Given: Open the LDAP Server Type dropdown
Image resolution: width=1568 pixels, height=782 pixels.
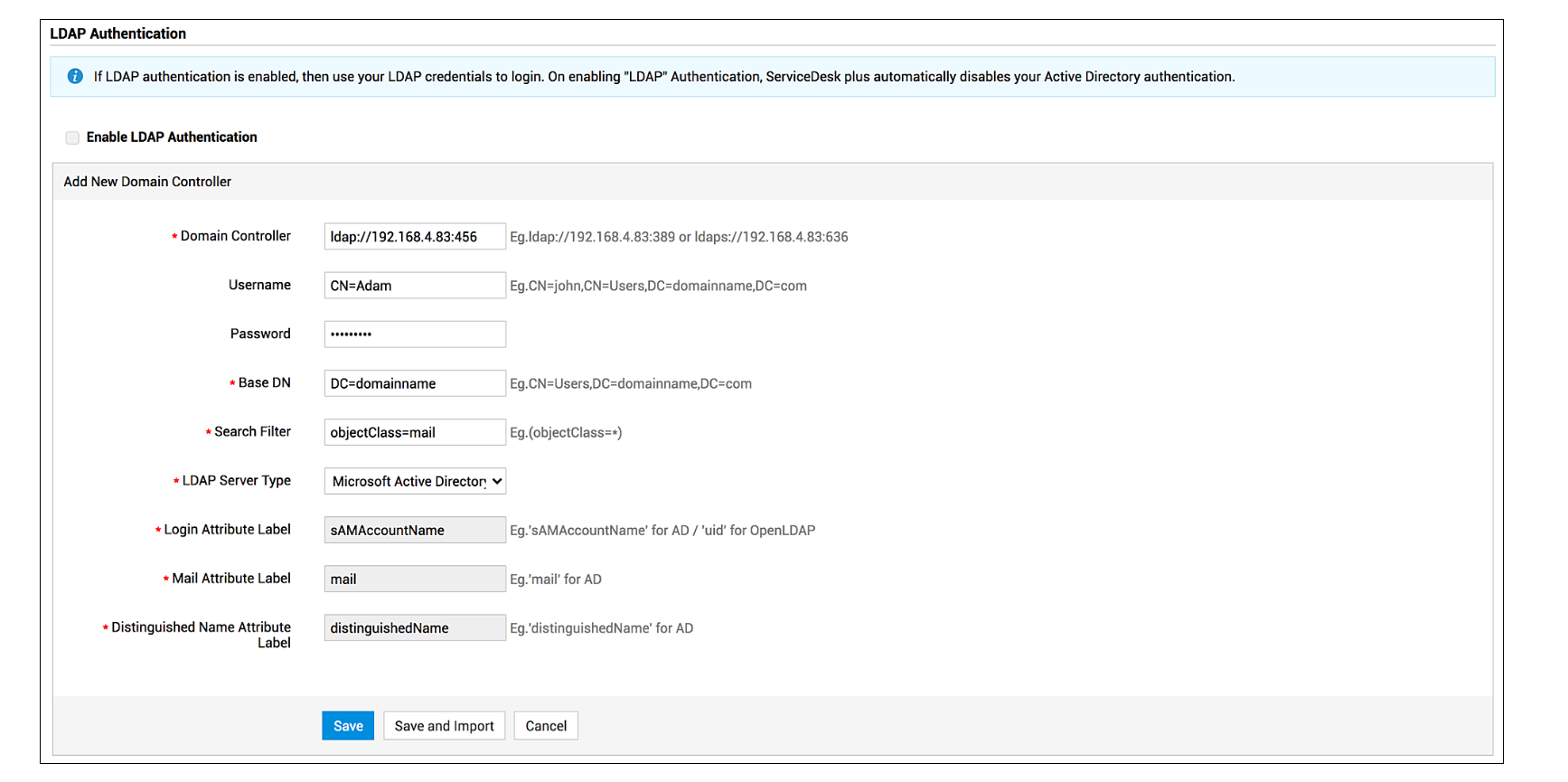Looking at the screenshot, I should [415, 481].
